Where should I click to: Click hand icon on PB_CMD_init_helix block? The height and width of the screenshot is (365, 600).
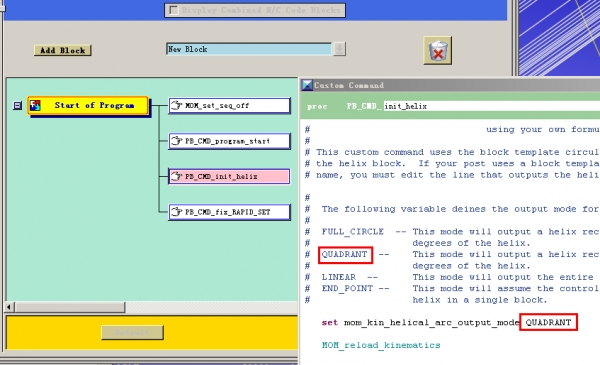[176, 176]
